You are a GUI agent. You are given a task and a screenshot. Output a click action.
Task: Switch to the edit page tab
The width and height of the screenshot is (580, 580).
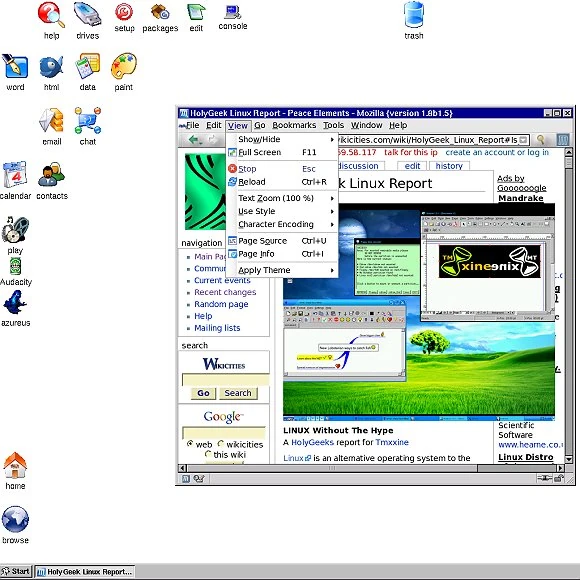[412, 166]
